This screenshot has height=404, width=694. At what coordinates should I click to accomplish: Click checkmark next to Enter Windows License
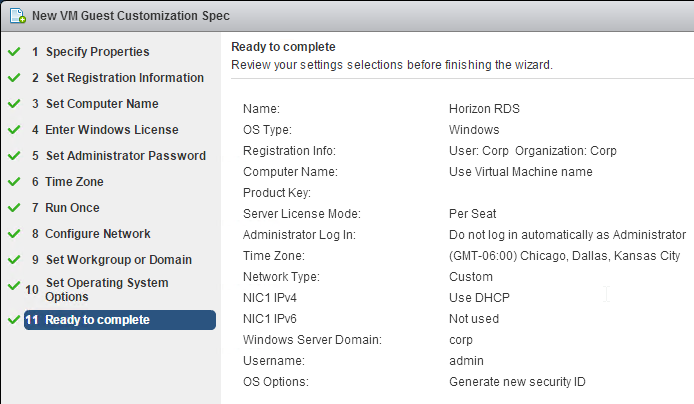14,129
